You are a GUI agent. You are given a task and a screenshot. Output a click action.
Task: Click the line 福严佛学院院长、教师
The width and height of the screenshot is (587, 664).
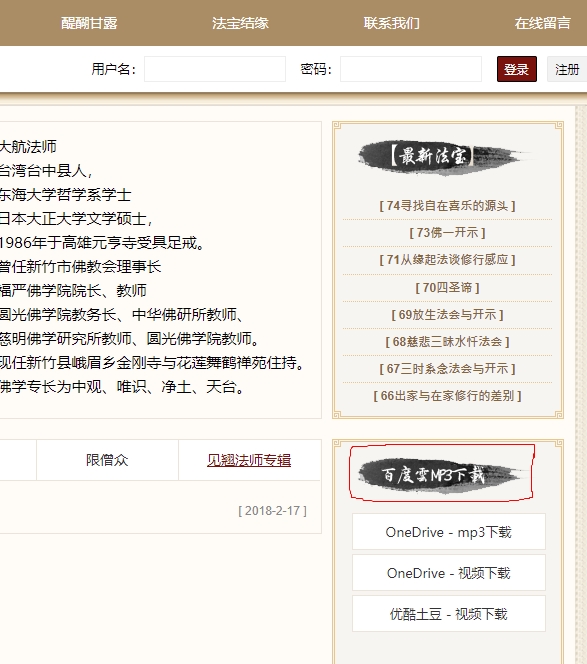tap(73, 290)
